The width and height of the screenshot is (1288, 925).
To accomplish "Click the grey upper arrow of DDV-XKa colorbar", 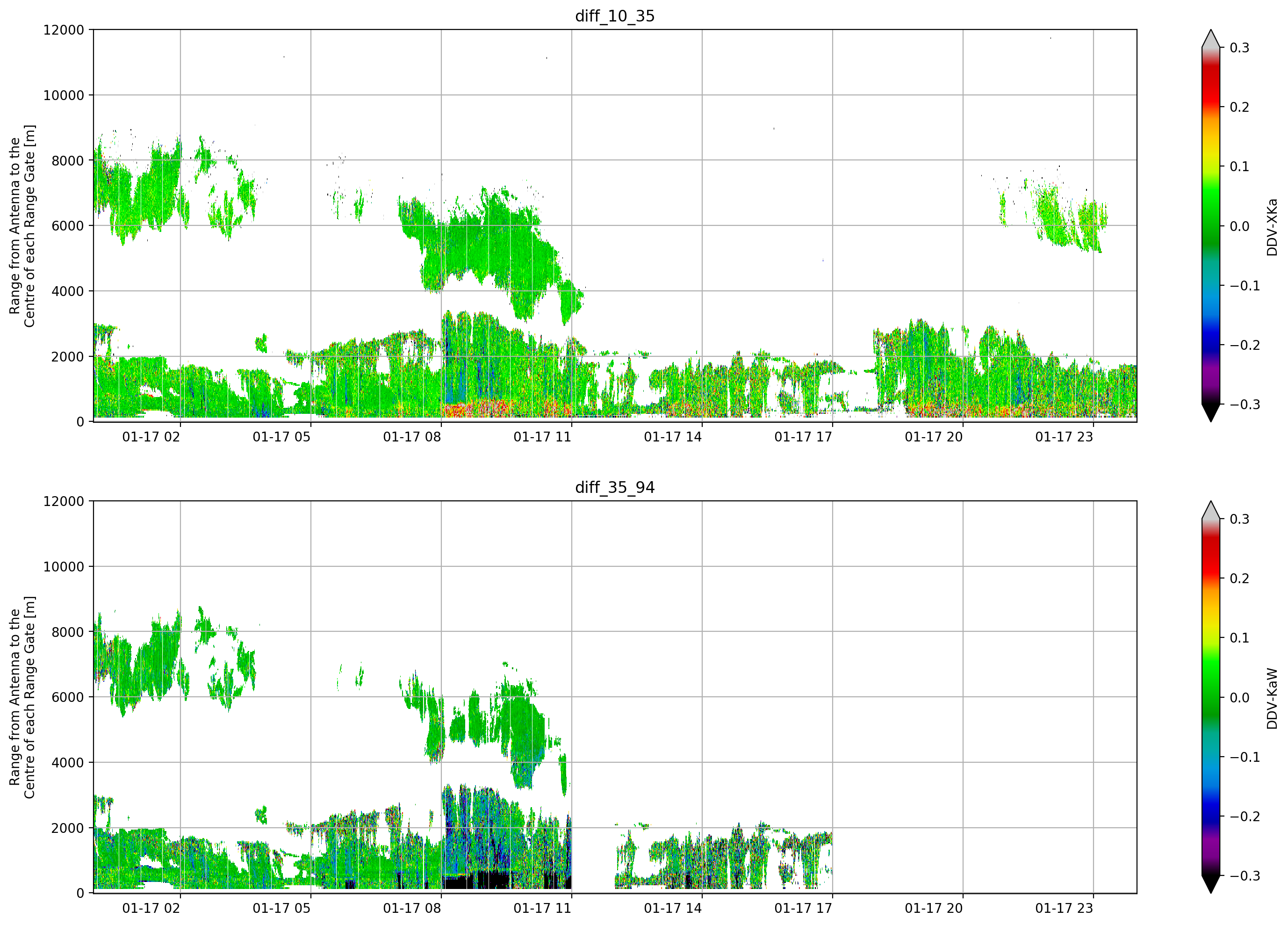I will (x=1211, y=39).
